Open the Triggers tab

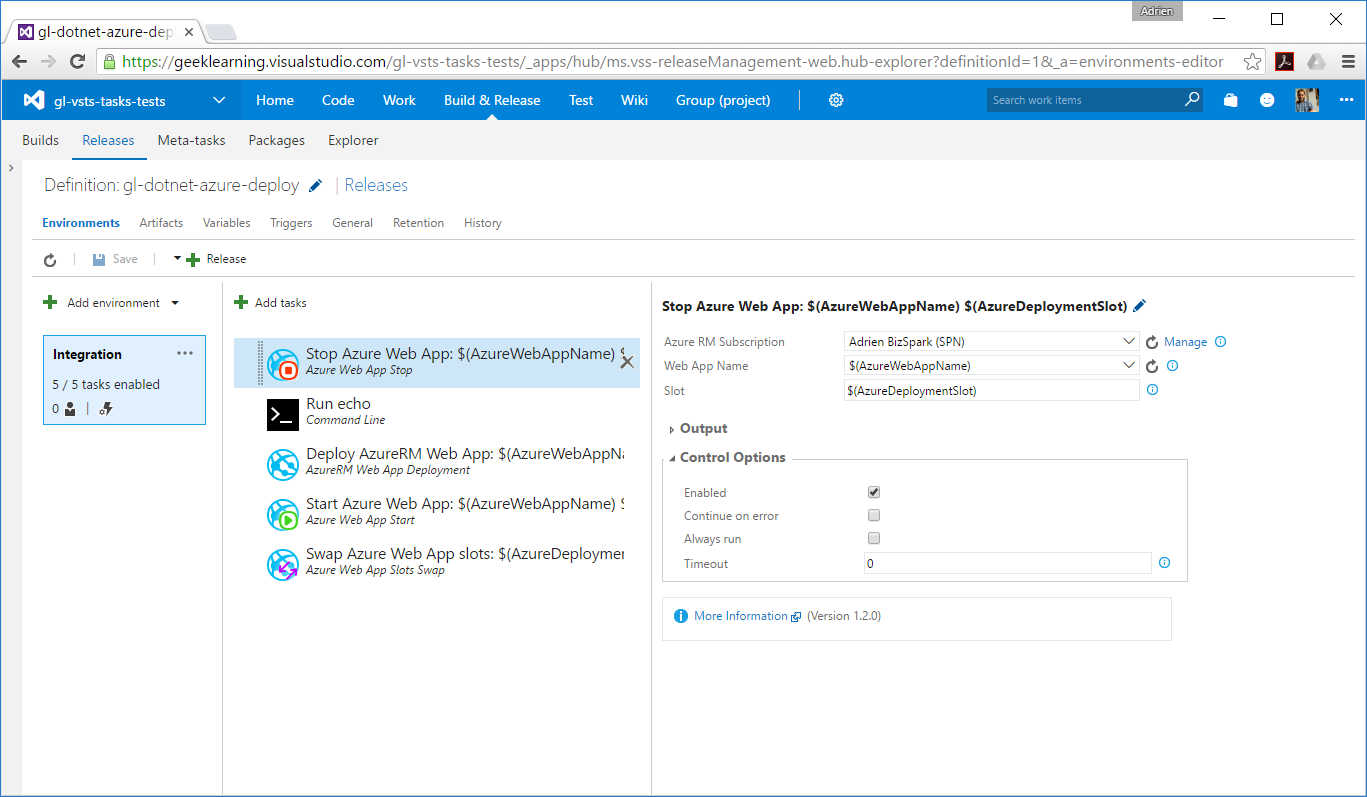pos(291,223)
